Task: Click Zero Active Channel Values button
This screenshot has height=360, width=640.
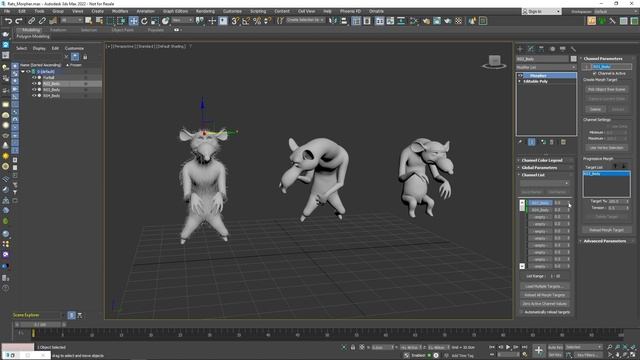Action: [x=545, y=304]
